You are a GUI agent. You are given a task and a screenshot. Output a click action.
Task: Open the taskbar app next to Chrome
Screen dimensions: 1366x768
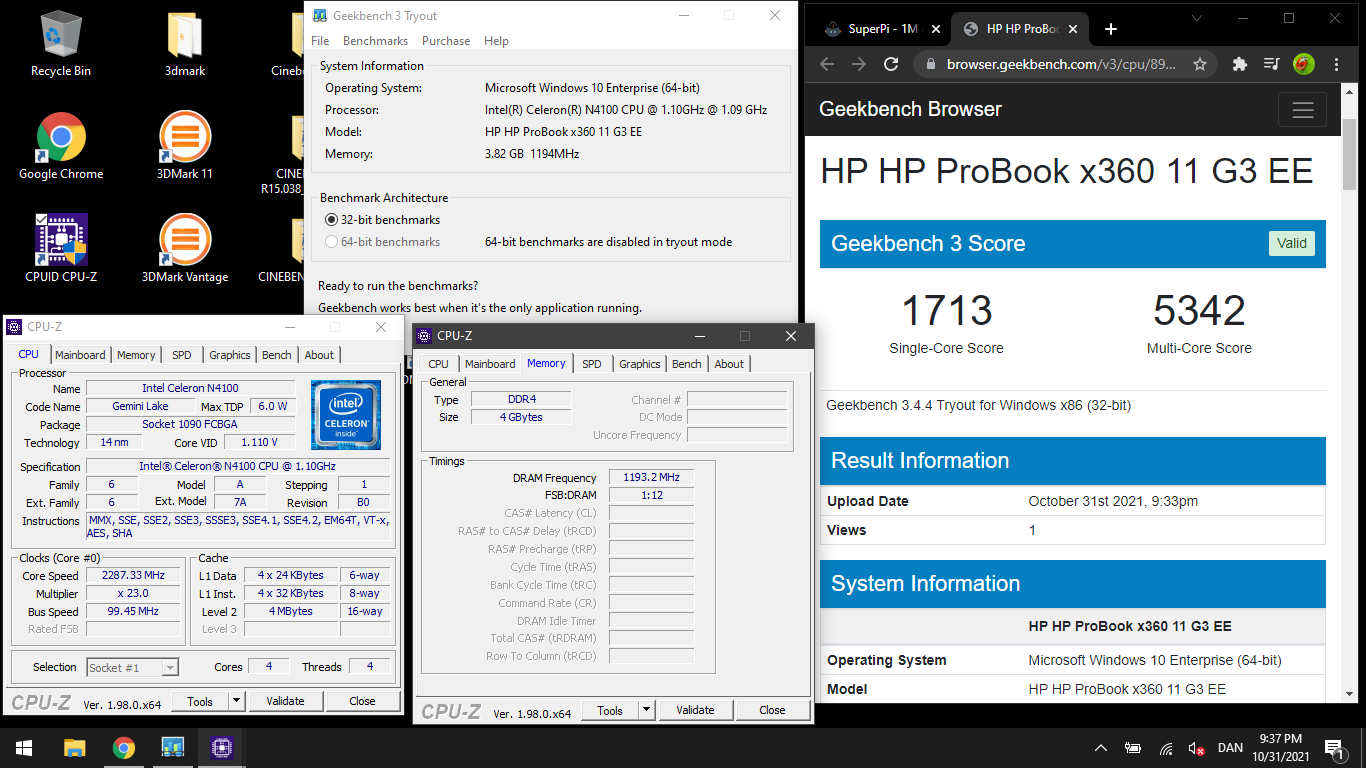tap(172, 748)
